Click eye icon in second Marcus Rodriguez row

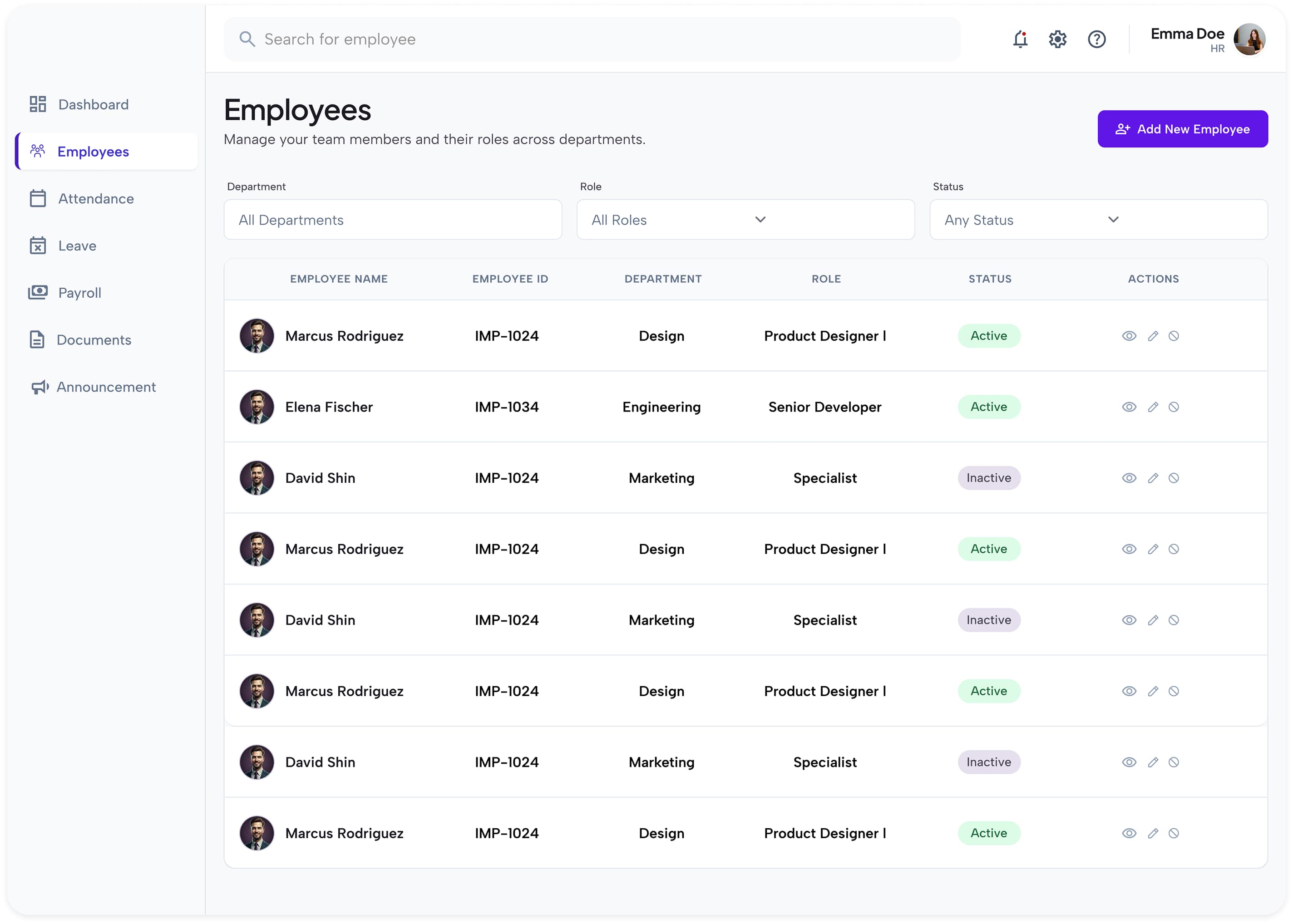pyautogui.click(x=1129, y=549)
